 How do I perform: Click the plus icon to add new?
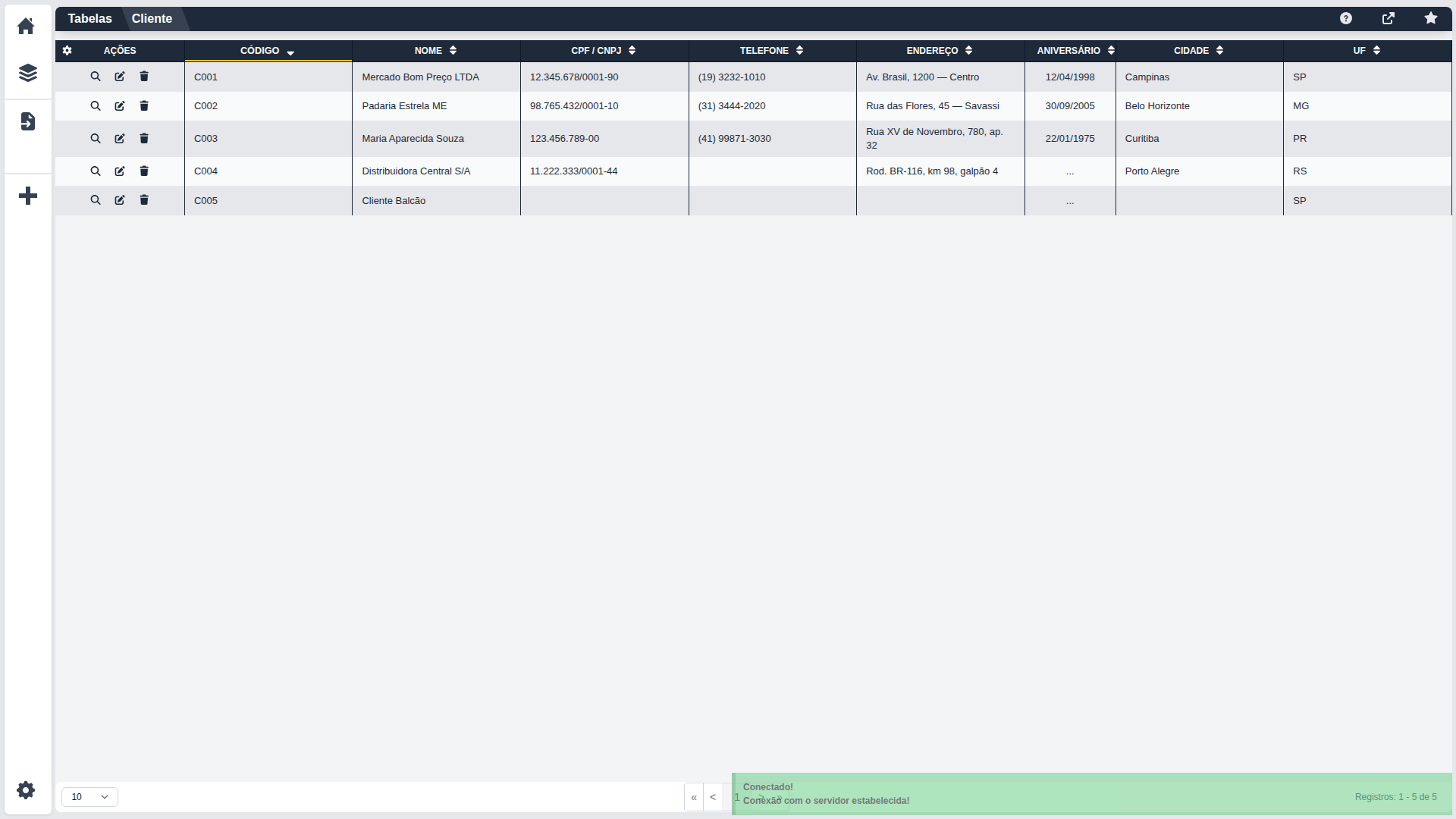(x=27, y=196)
